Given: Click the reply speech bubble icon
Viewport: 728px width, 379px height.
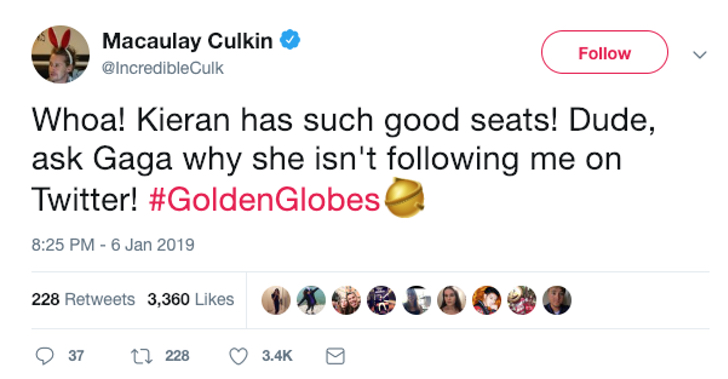Looking at the screenshot, I should [x=45, y=356].
